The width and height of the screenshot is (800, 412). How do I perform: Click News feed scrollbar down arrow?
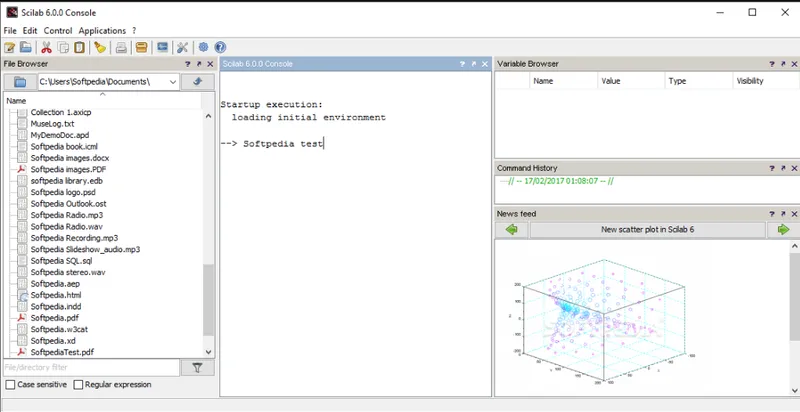(x=795, y=391)
